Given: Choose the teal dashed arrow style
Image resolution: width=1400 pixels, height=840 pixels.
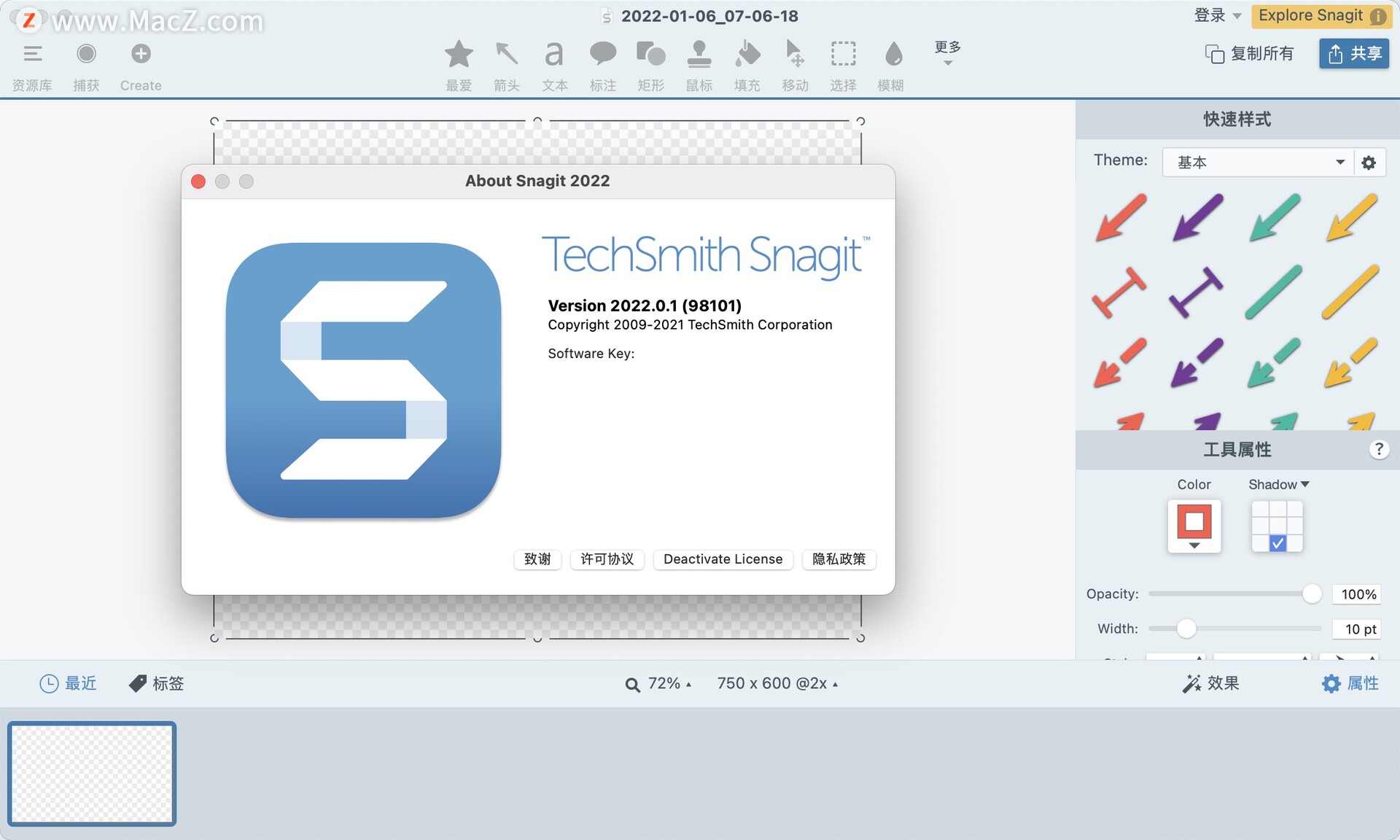Looking at the screenshot, I should (1274, 362).
